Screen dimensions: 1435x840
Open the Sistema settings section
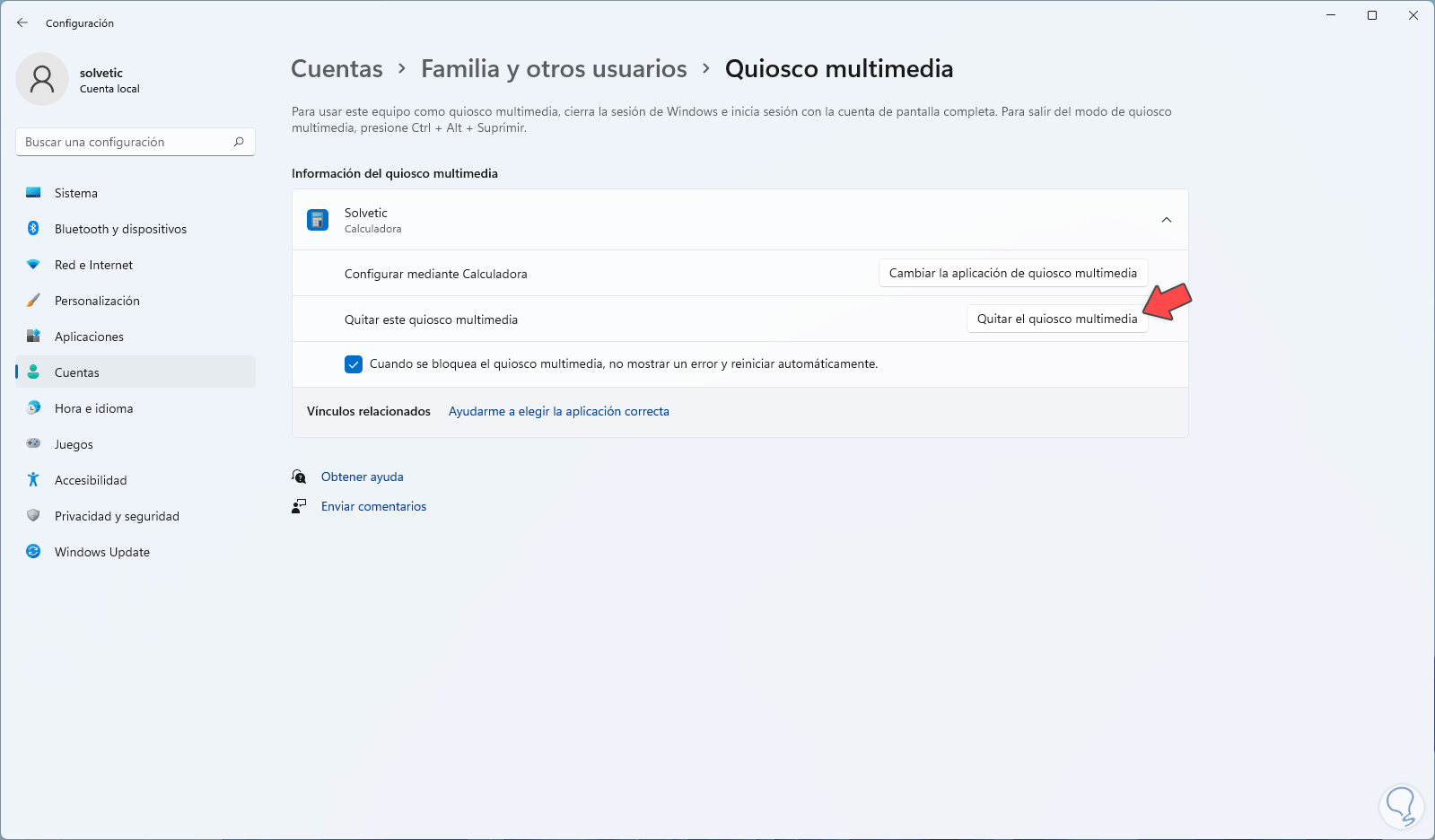(x=76, y=193)
